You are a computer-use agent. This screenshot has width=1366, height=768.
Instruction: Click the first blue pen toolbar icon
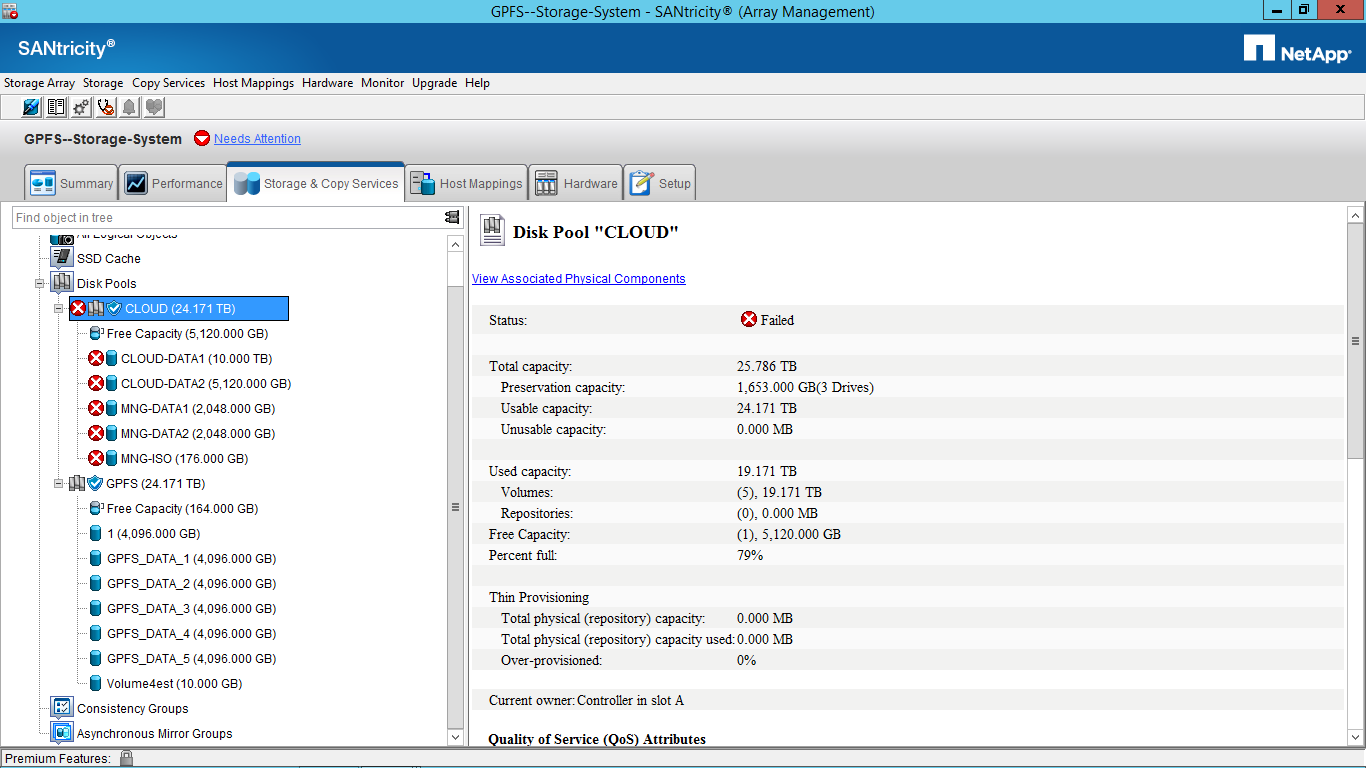[32, 107]
